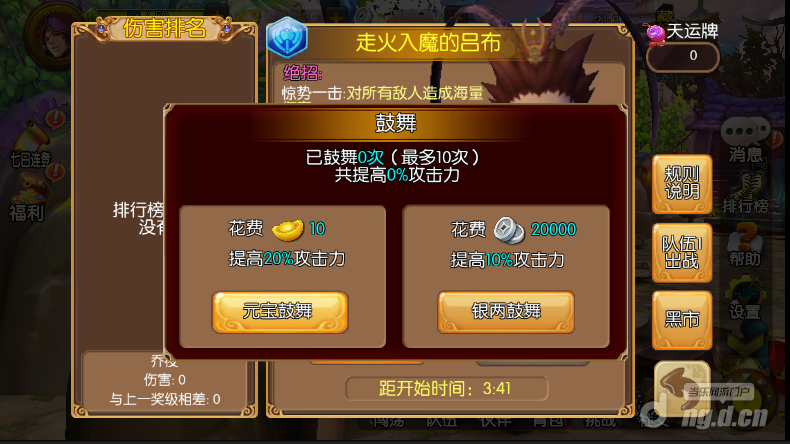The height and width of the screenshot is (444, 790).
Task: Click the 银两鼓舞 silver button
Action: point(506,312)
